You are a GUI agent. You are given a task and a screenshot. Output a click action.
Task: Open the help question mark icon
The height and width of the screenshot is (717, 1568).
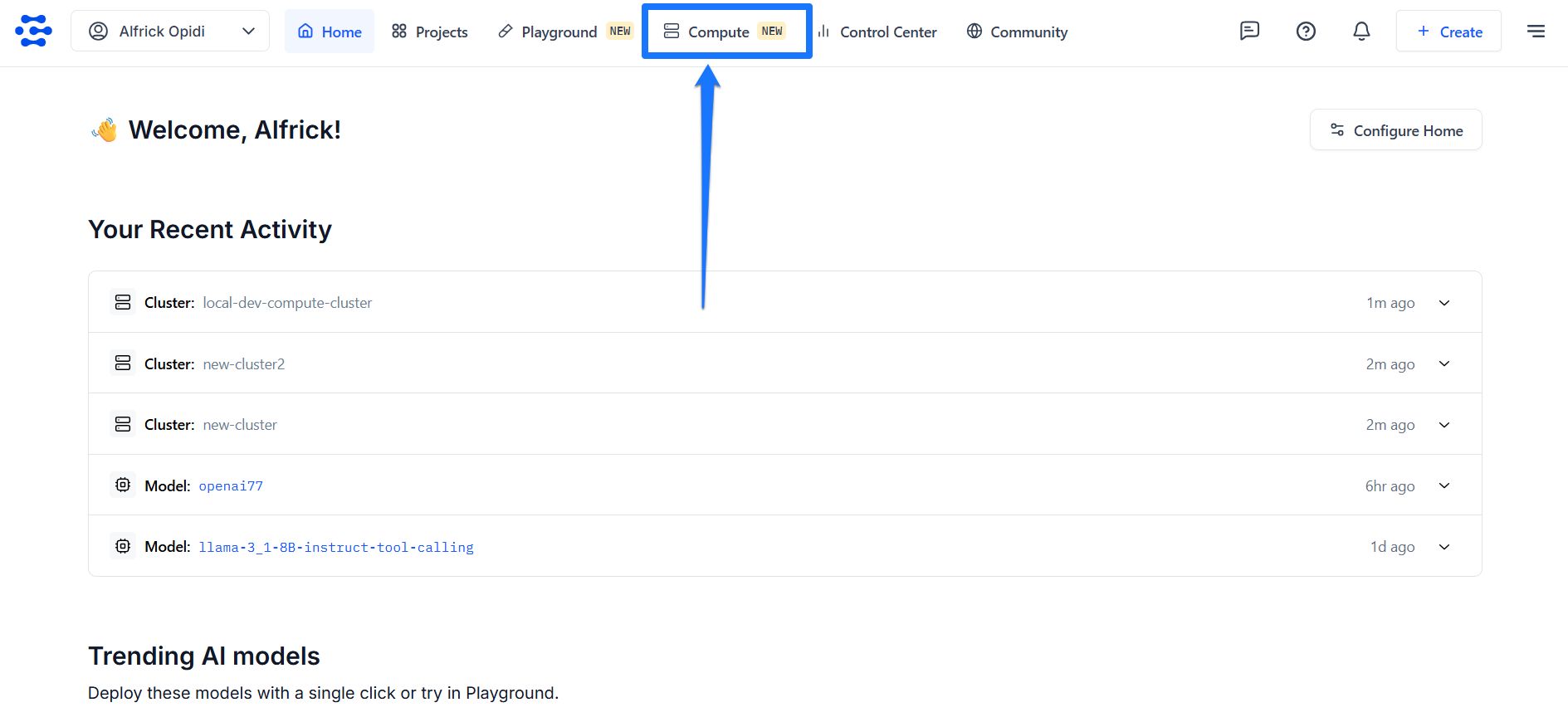coord(1306,31)
